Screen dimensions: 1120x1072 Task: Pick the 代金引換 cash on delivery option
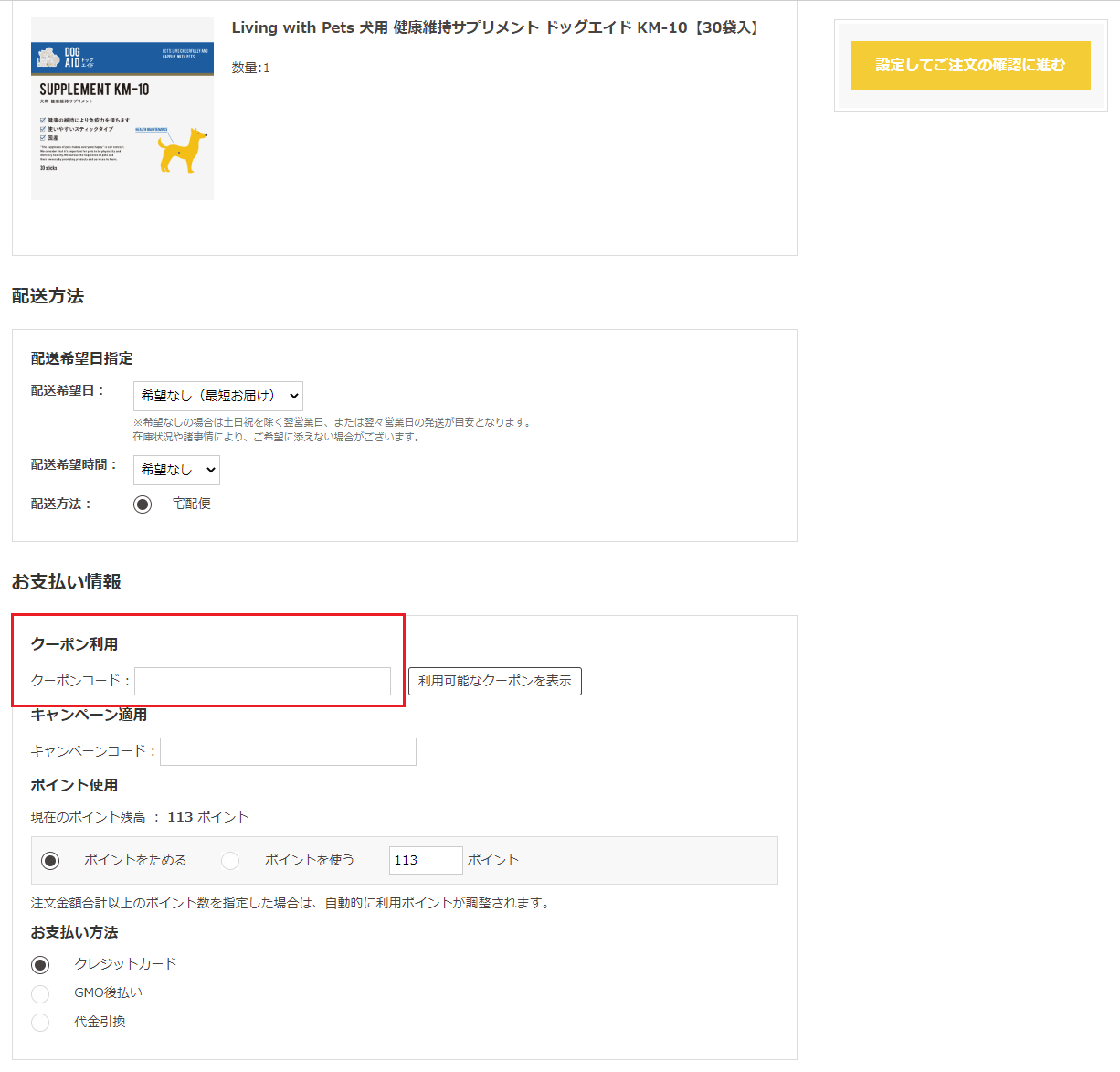[x=40, y=1023]
